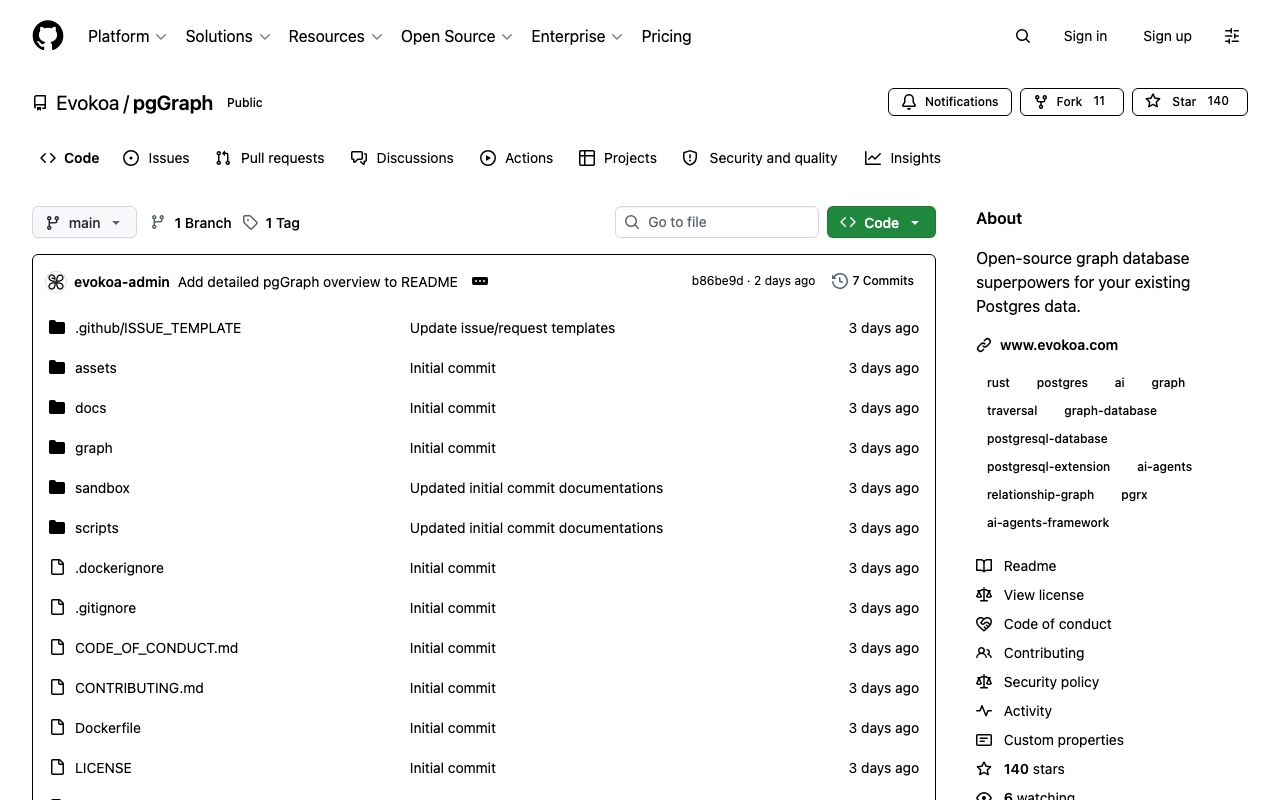Click the repository book icon beside Evokoa
The width and height of the screenshot is (1280, 800).
(x=40, y=103)
